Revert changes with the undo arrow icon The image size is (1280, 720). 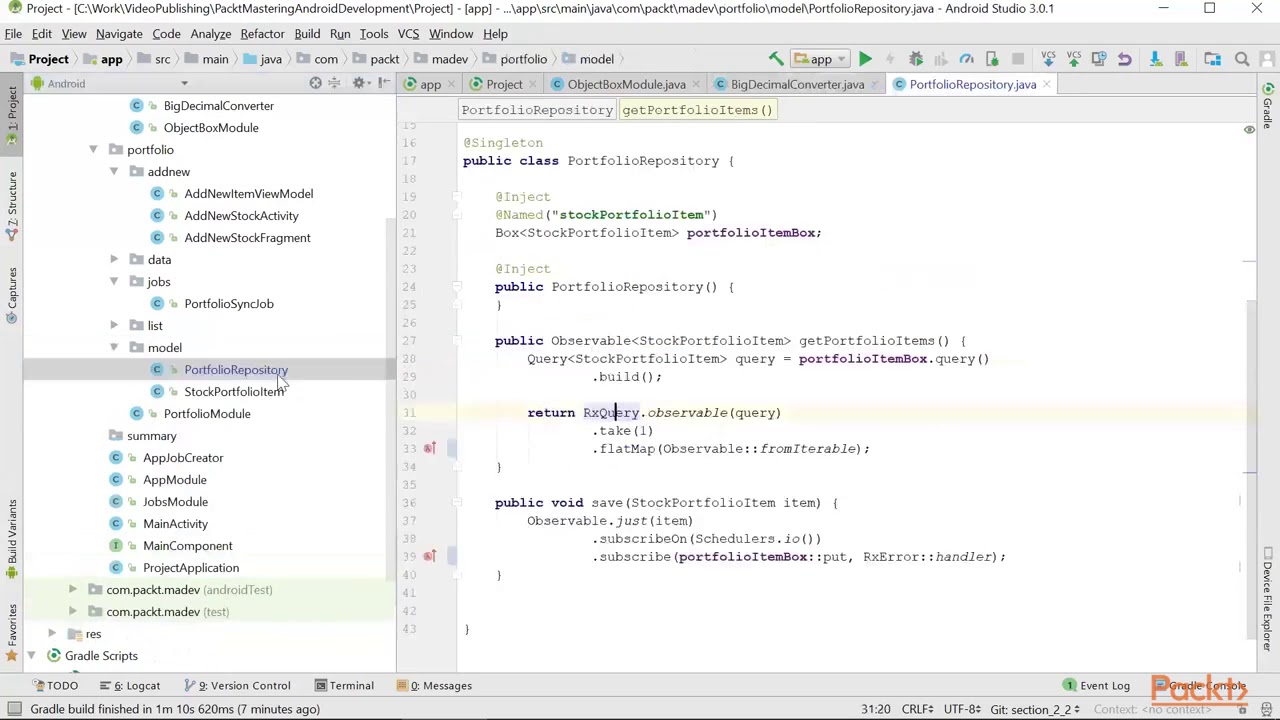click(1124, 59)
